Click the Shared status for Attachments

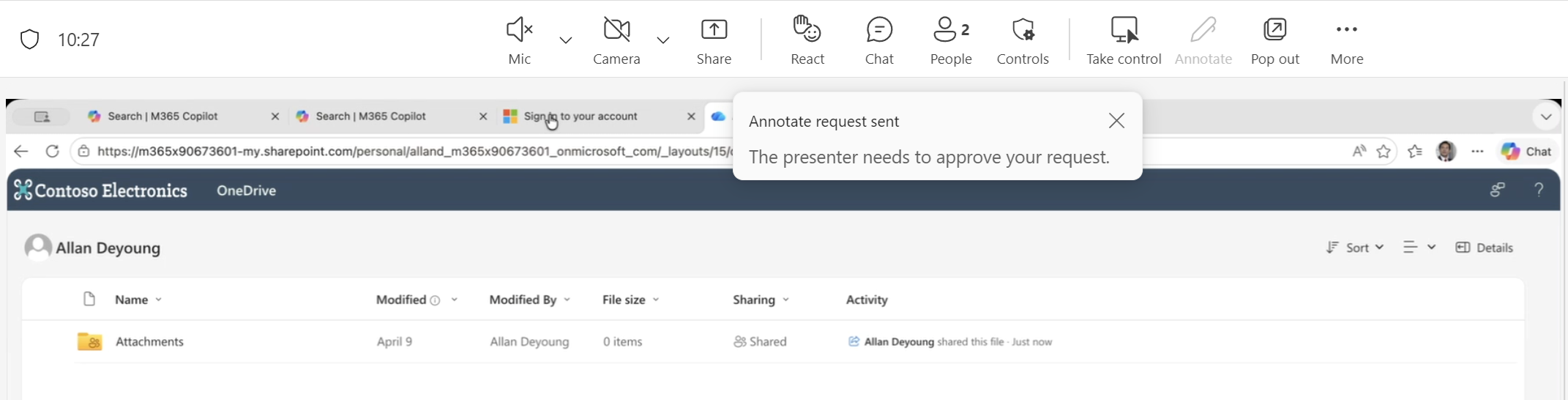[x=760, y=341]
